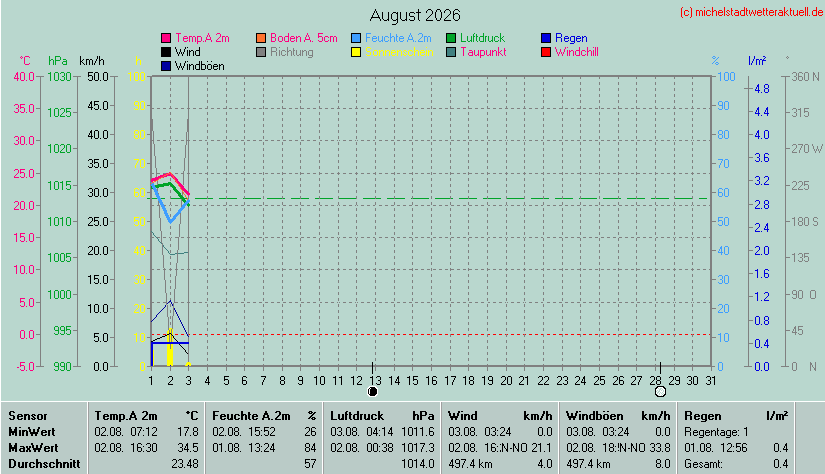
Task: Click the teal Taupunkt legend swatch
Action: click(451, 52)
